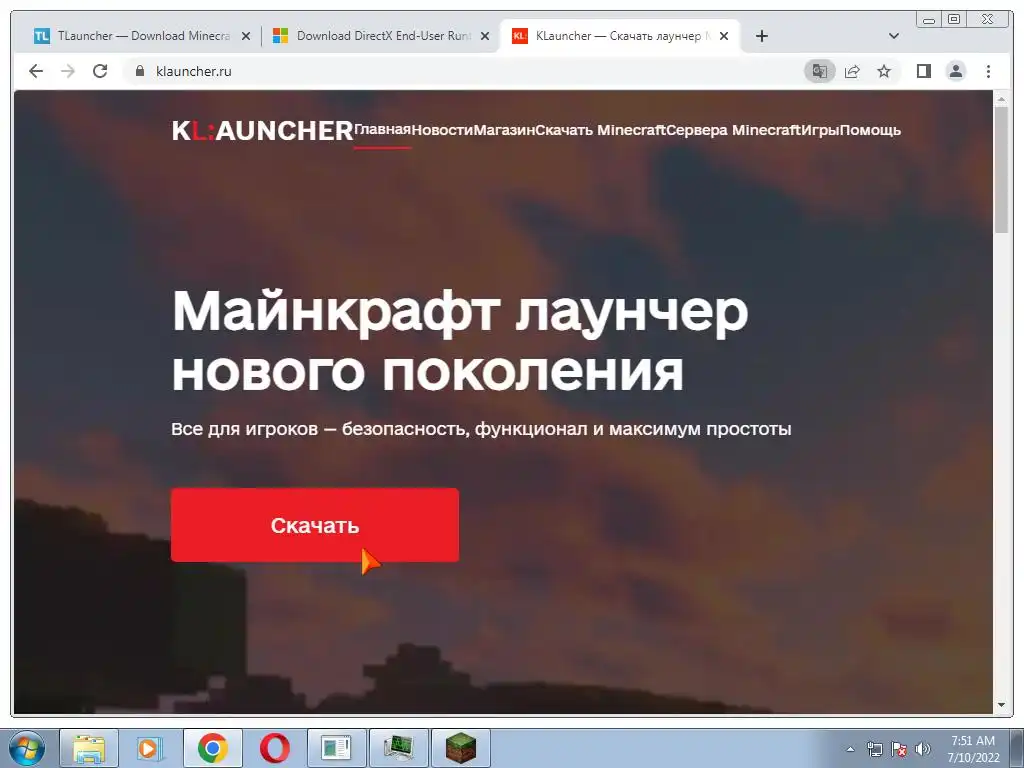Open Windows Explorer from taskbar
The height and width of the screenshot is (768, 1024).
coord(89,748)
